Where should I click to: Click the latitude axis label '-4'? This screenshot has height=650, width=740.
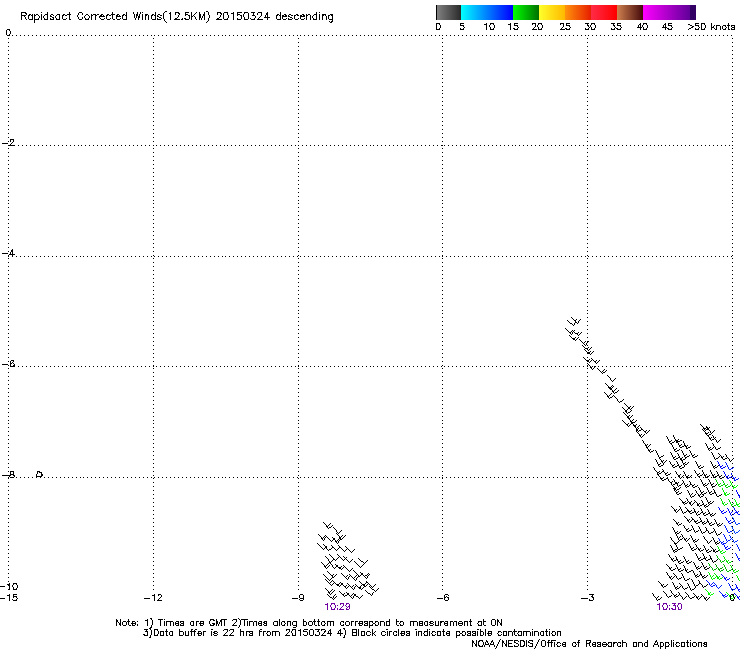point(8,253)
